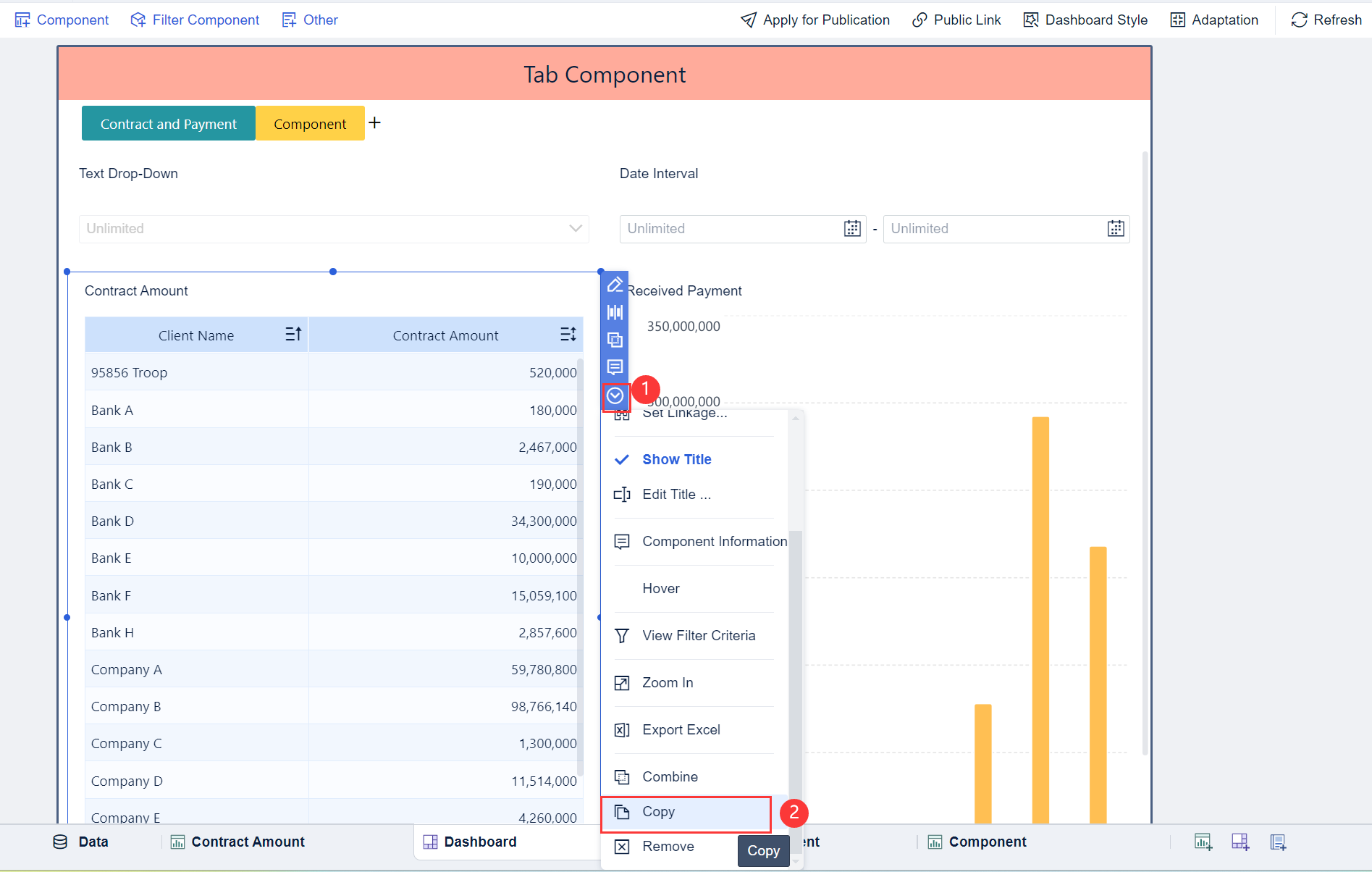The height and width of the screenshot is (872, 1372).
Task: Click the duplicate component icon on floating toolbar
Action: click(615, 340)
